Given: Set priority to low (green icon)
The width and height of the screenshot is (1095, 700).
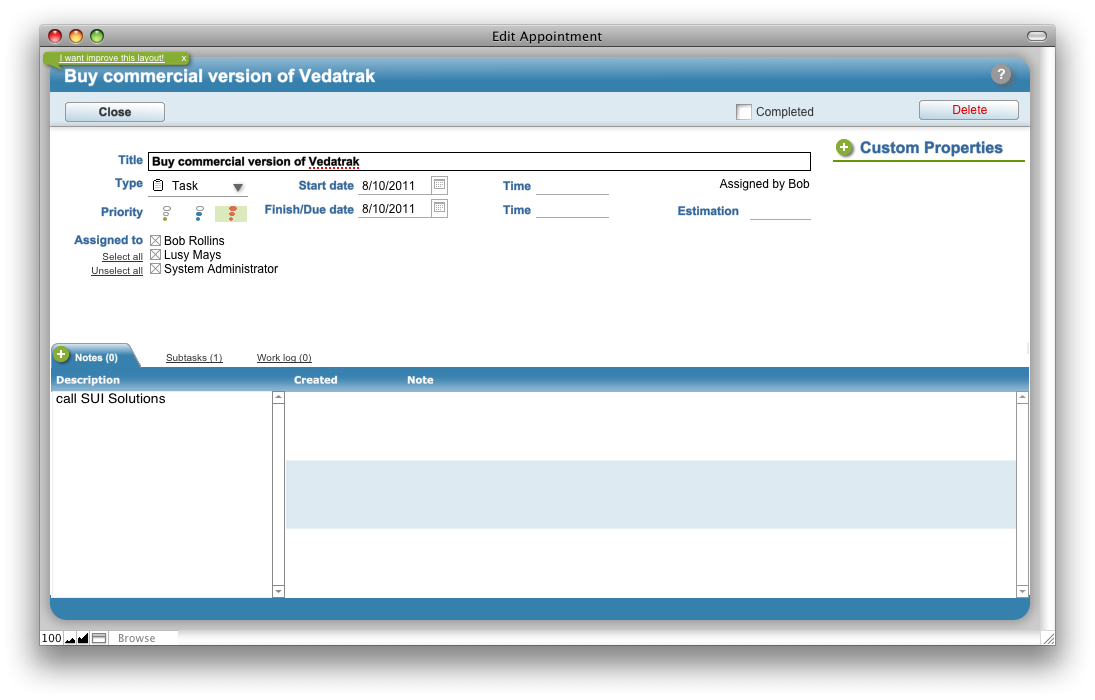Looking at the screenshot, I should [x=166, y=212].
